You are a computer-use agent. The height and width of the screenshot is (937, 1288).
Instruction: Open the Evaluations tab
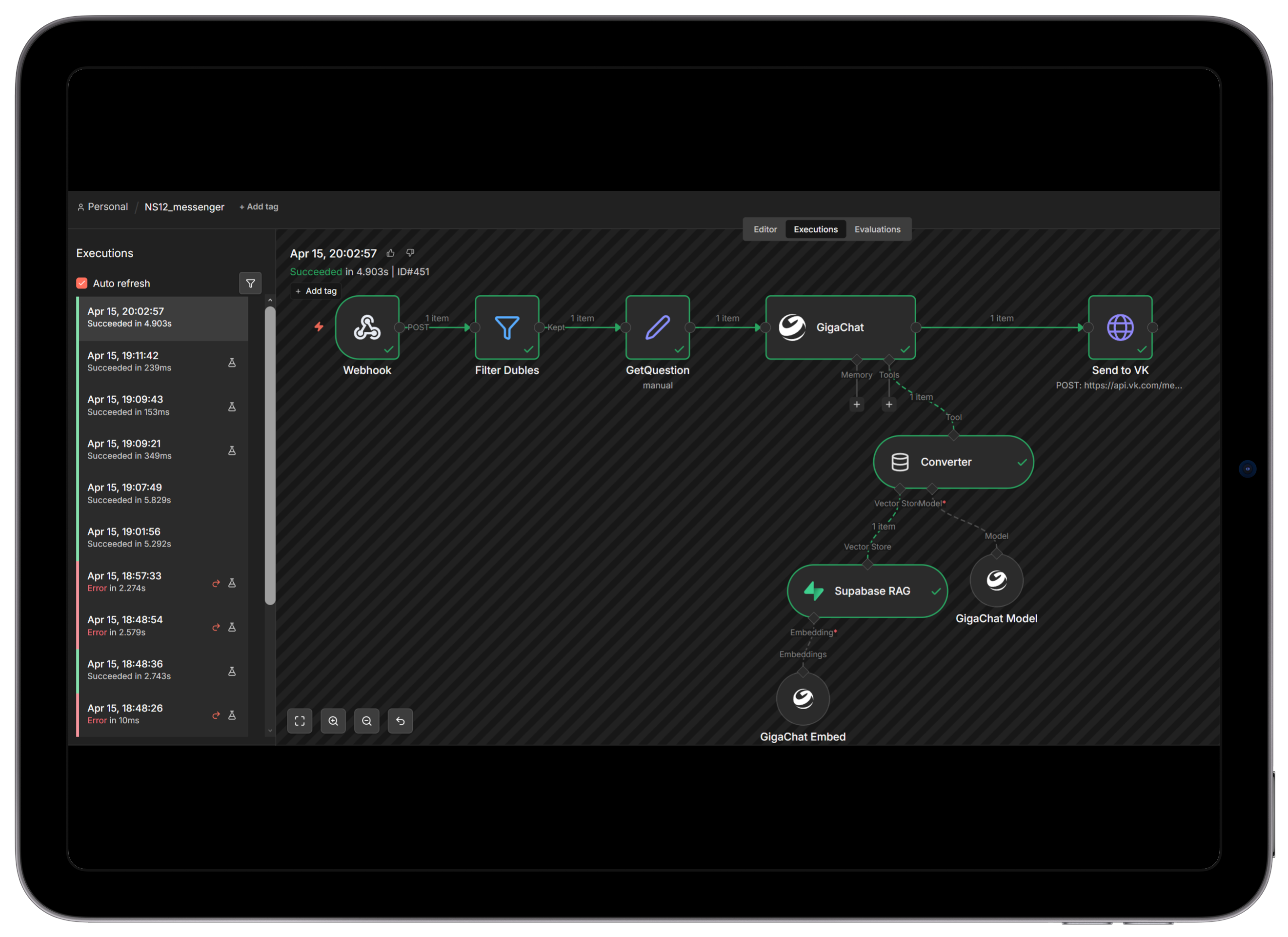tap(877, 229)
